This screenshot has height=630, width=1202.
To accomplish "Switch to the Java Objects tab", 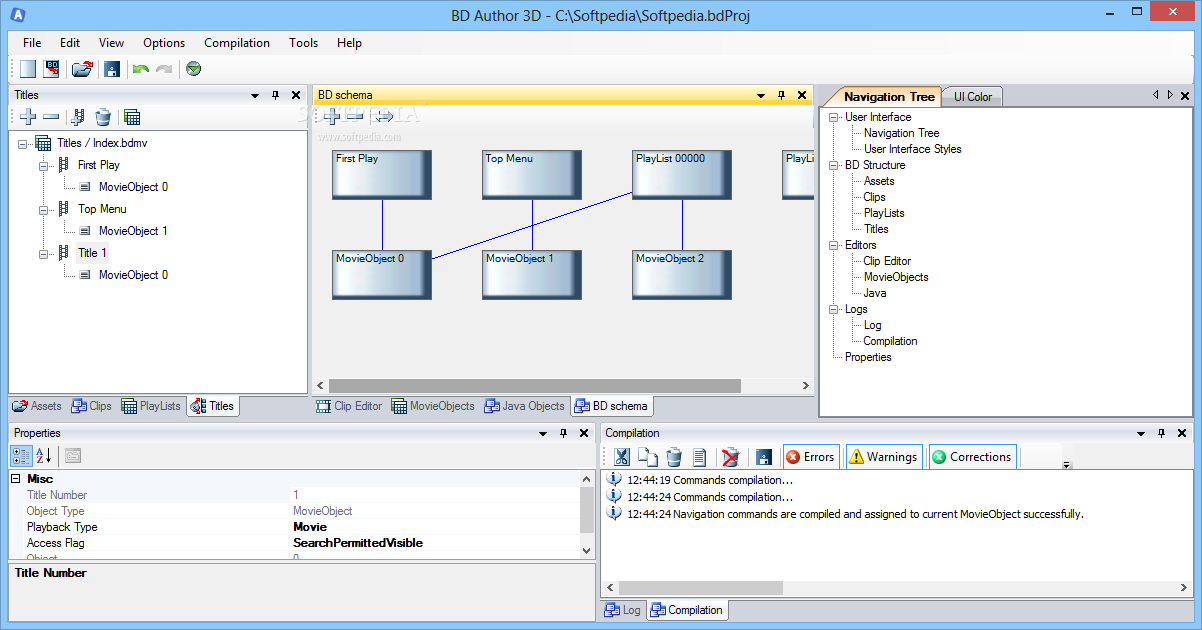I will point(524,406).
